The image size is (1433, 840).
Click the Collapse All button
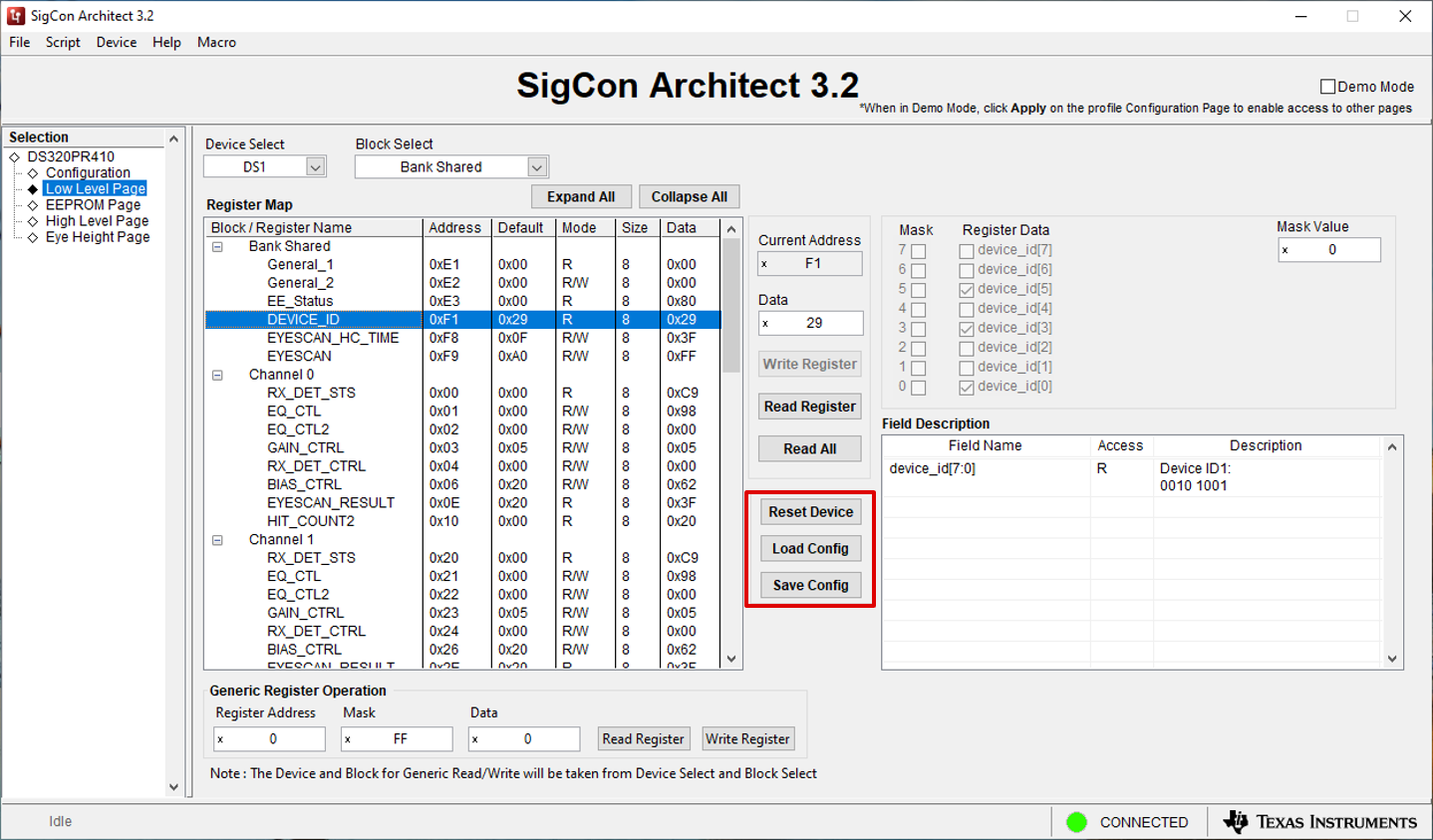coord(690,197)
